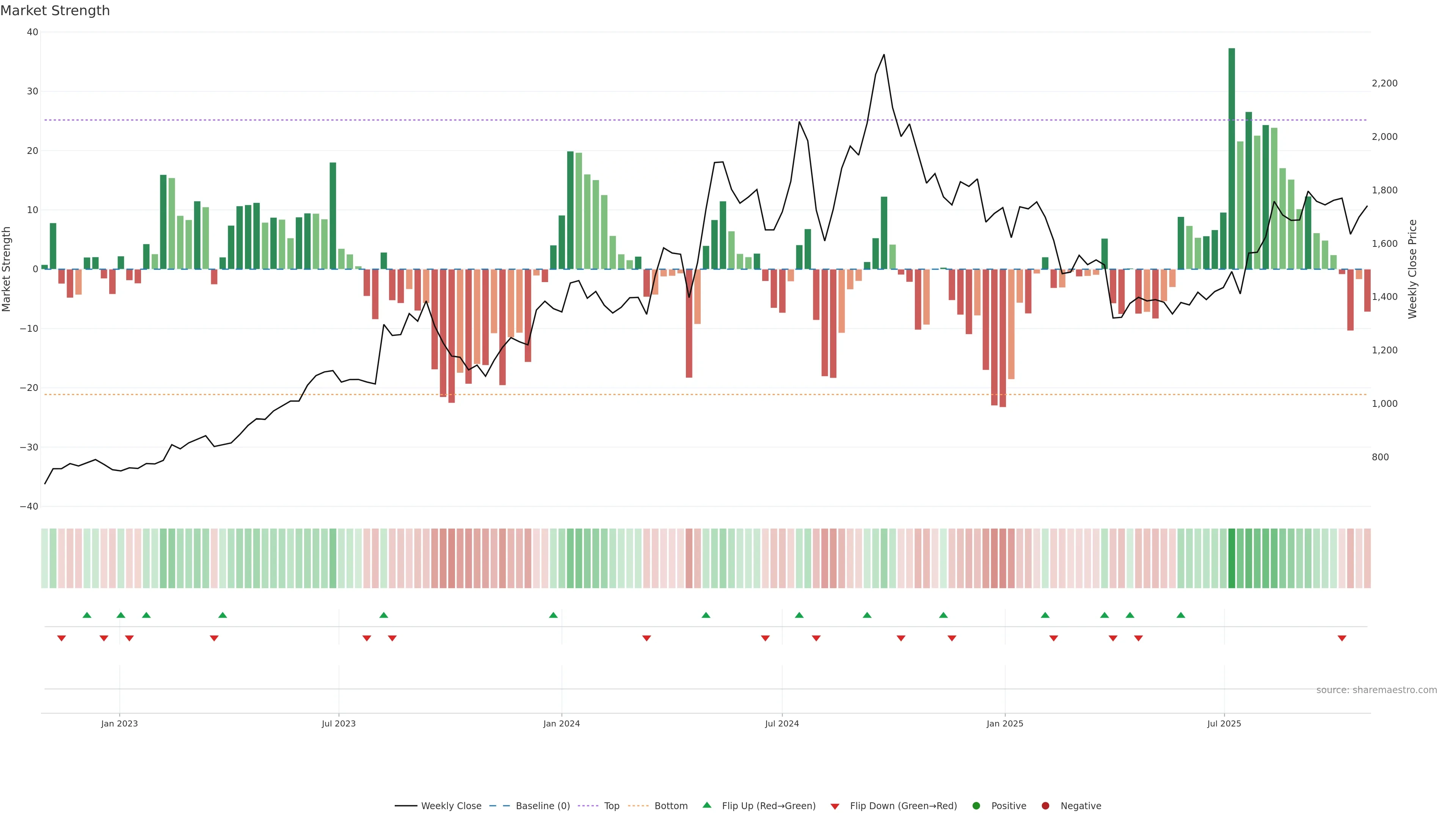
Task: Click the Jul 2023 x-axis label
Action: [339, 723]
